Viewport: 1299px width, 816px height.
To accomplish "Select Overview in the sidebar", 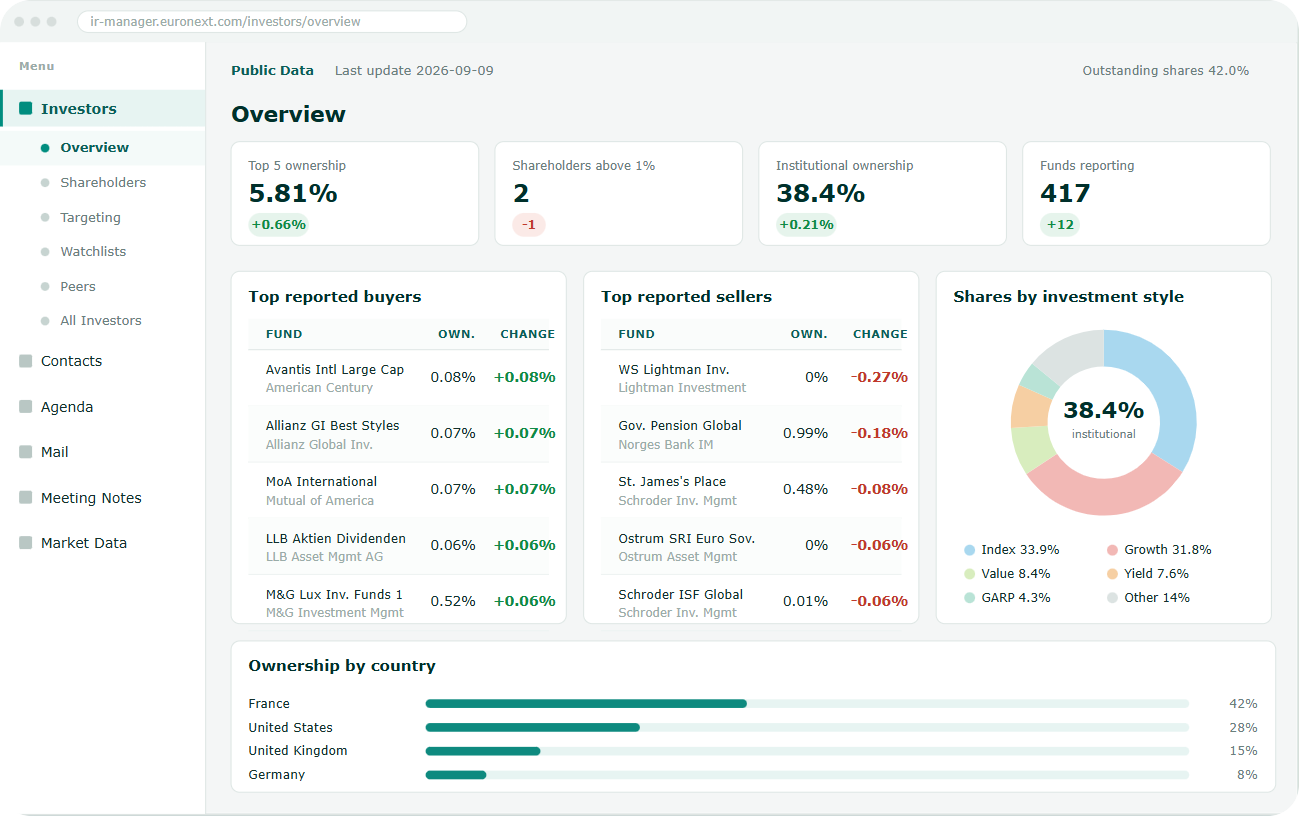I will coord(102,147).
